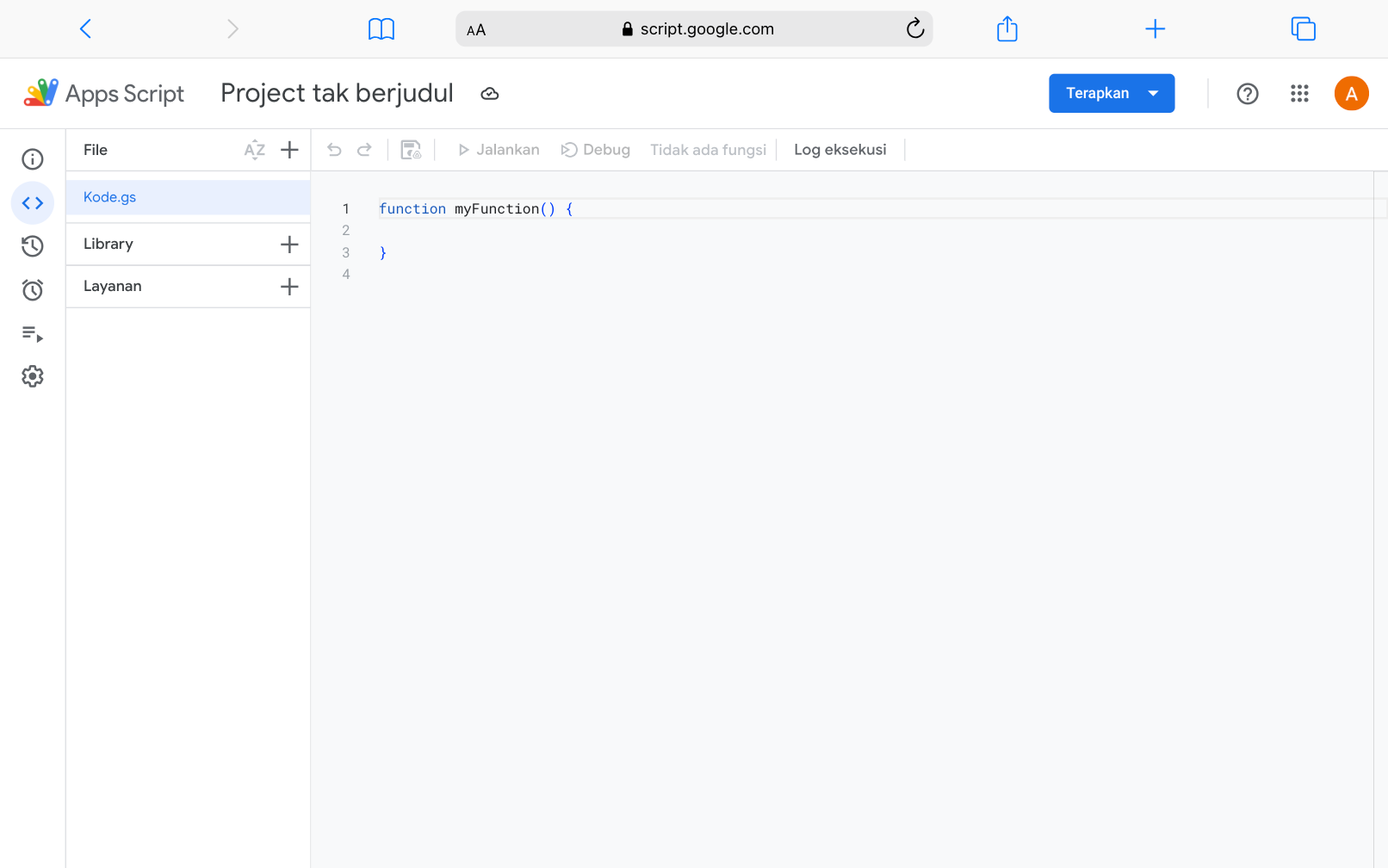Open the Triggers alarm clock icon
1388x868 pixels.
pos(33,290)
